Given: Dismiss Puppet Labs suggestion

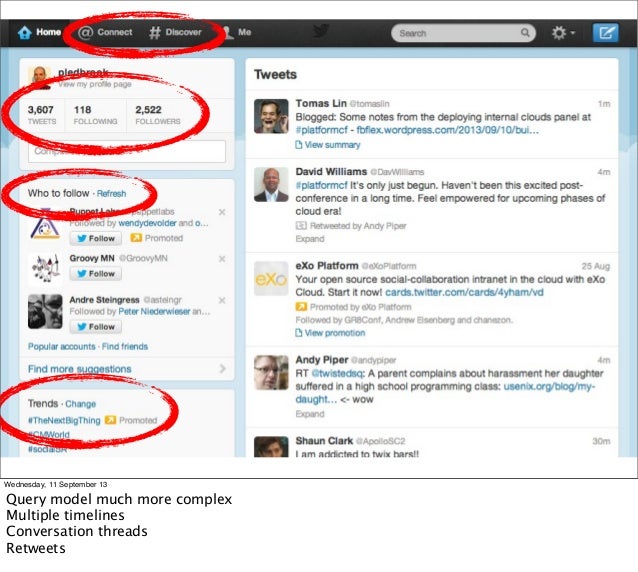Looking at the screenshot, I should coord(222,212).
